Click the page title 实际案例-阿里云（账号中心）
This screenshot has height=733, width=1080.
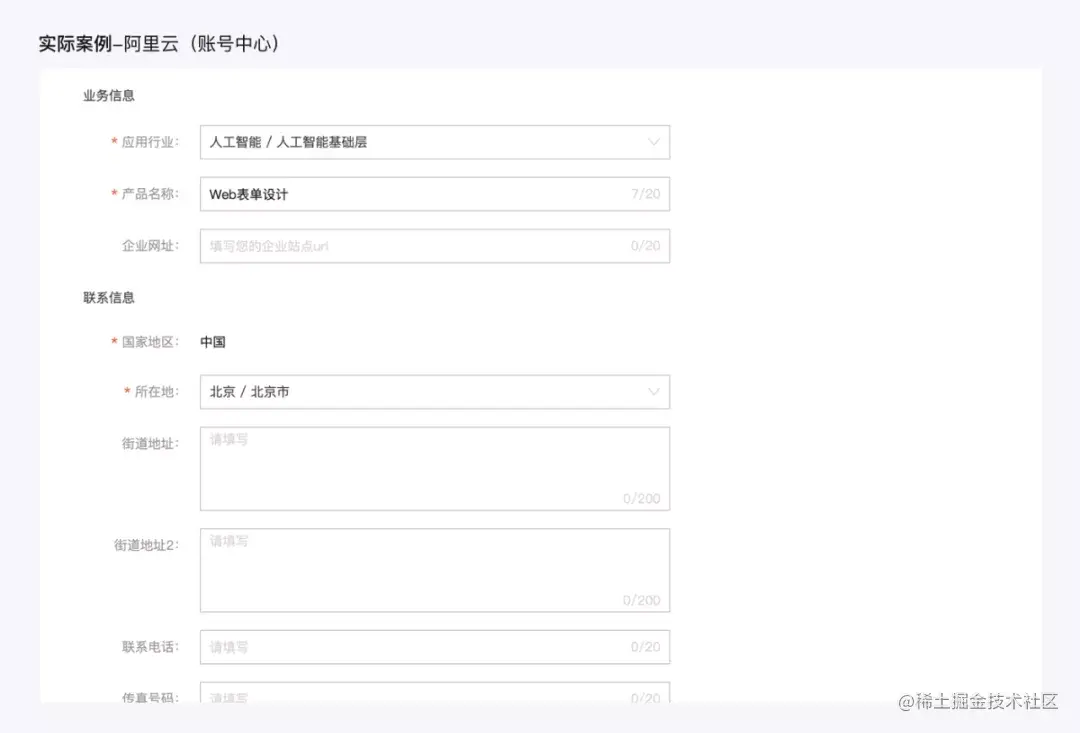[x=159, y=43]
